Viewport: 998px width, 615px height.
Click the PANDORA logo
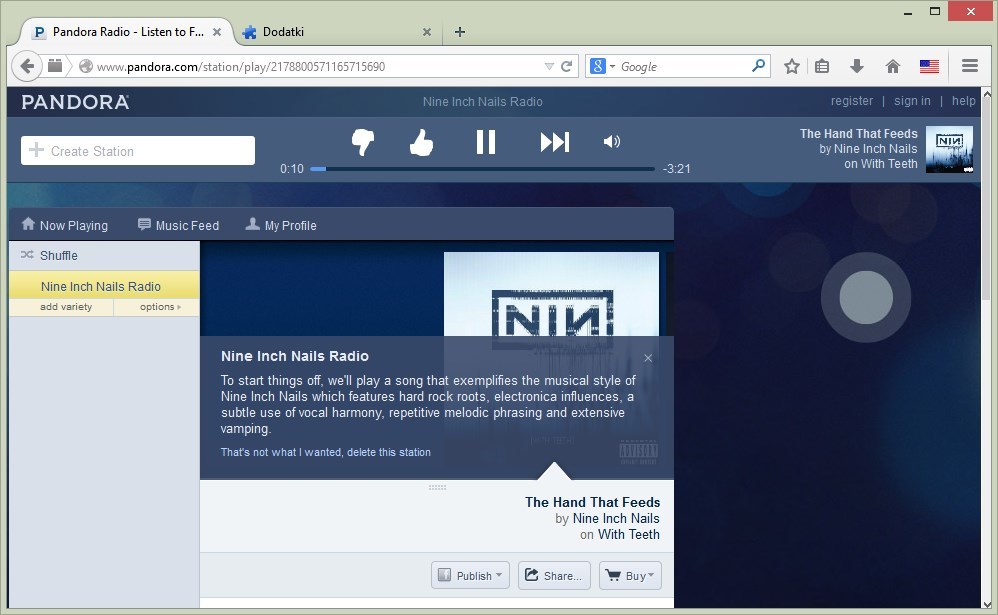coord(75,102)
